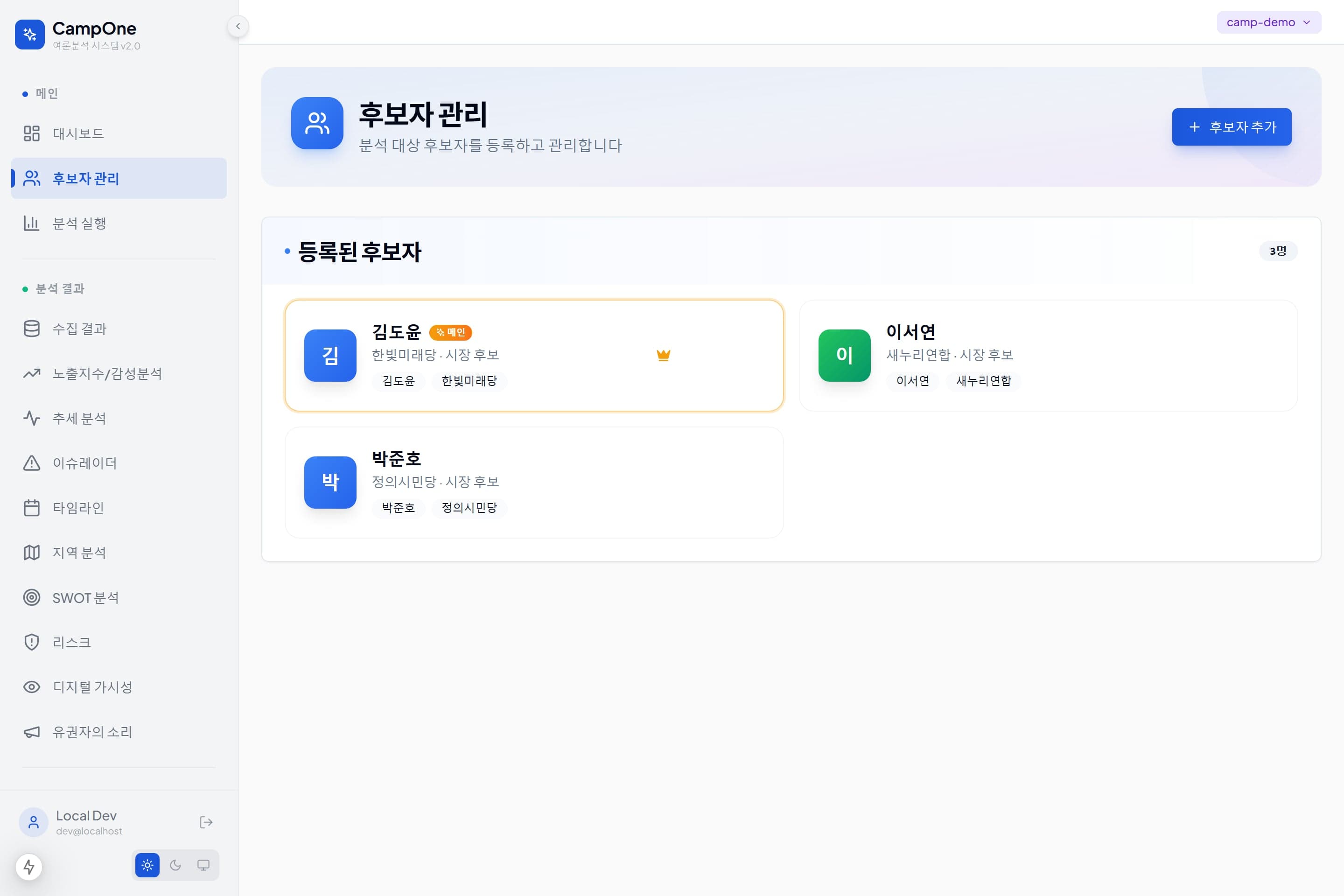
Task: Click the 지역 분석 map icon
Action: pos(31,553)
